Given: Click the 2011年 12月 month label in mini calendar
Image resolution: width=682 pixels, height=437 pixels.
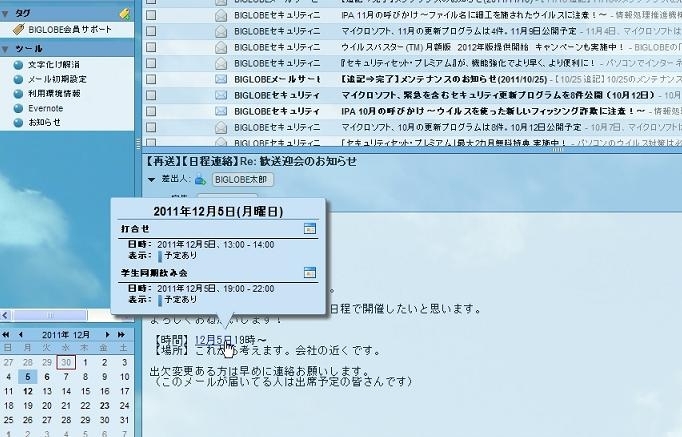Looking at the screenshot, I should (x=66, y=334).
